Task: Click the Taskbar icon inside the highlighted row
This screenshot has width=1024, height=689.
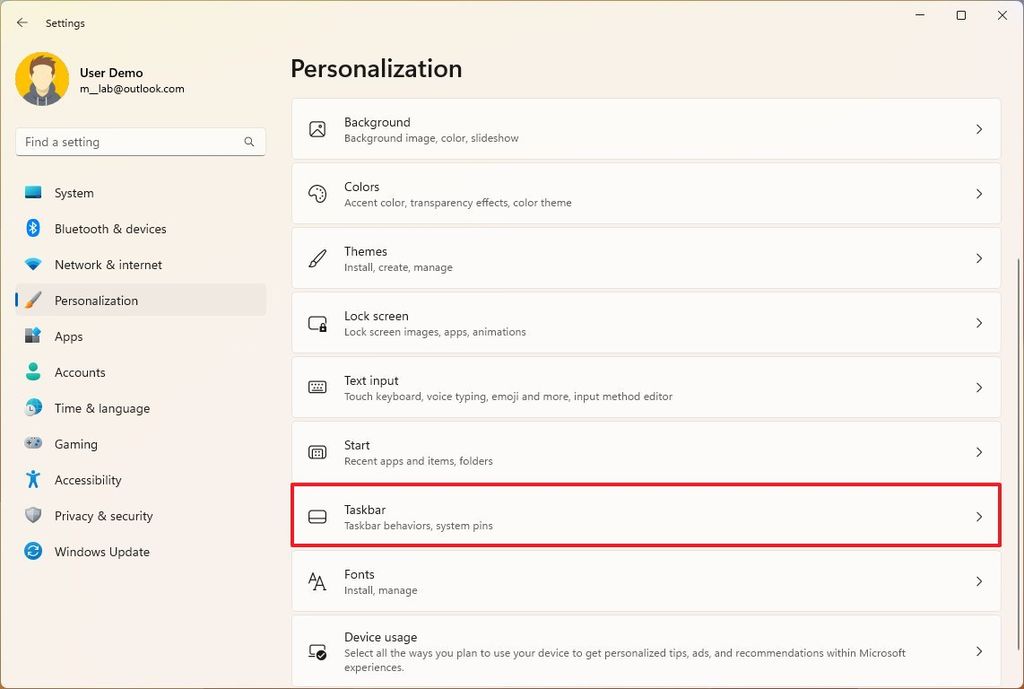Action: pyautogui.click(x=317, y=516)
